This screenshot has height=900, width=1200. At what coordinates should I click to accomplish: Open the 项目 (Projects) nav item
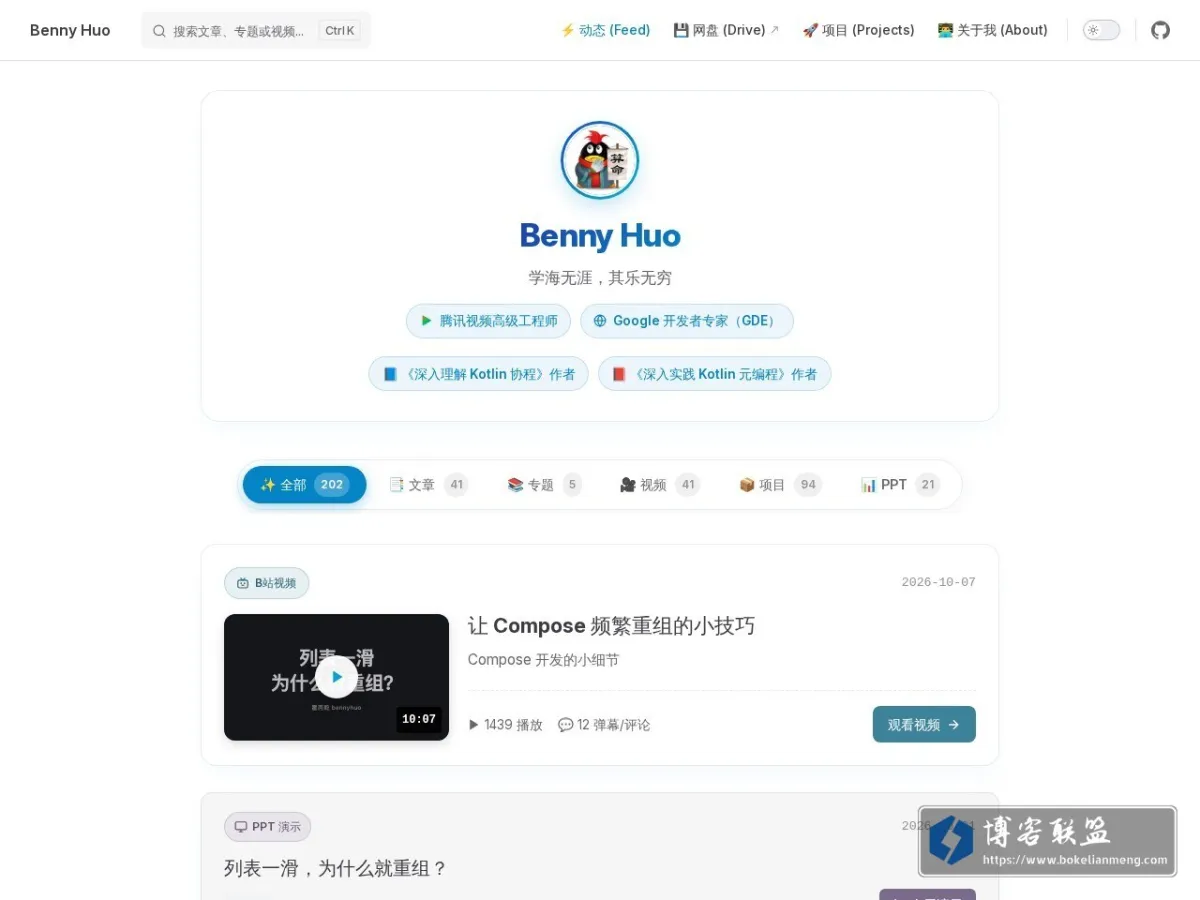[858, 30]
